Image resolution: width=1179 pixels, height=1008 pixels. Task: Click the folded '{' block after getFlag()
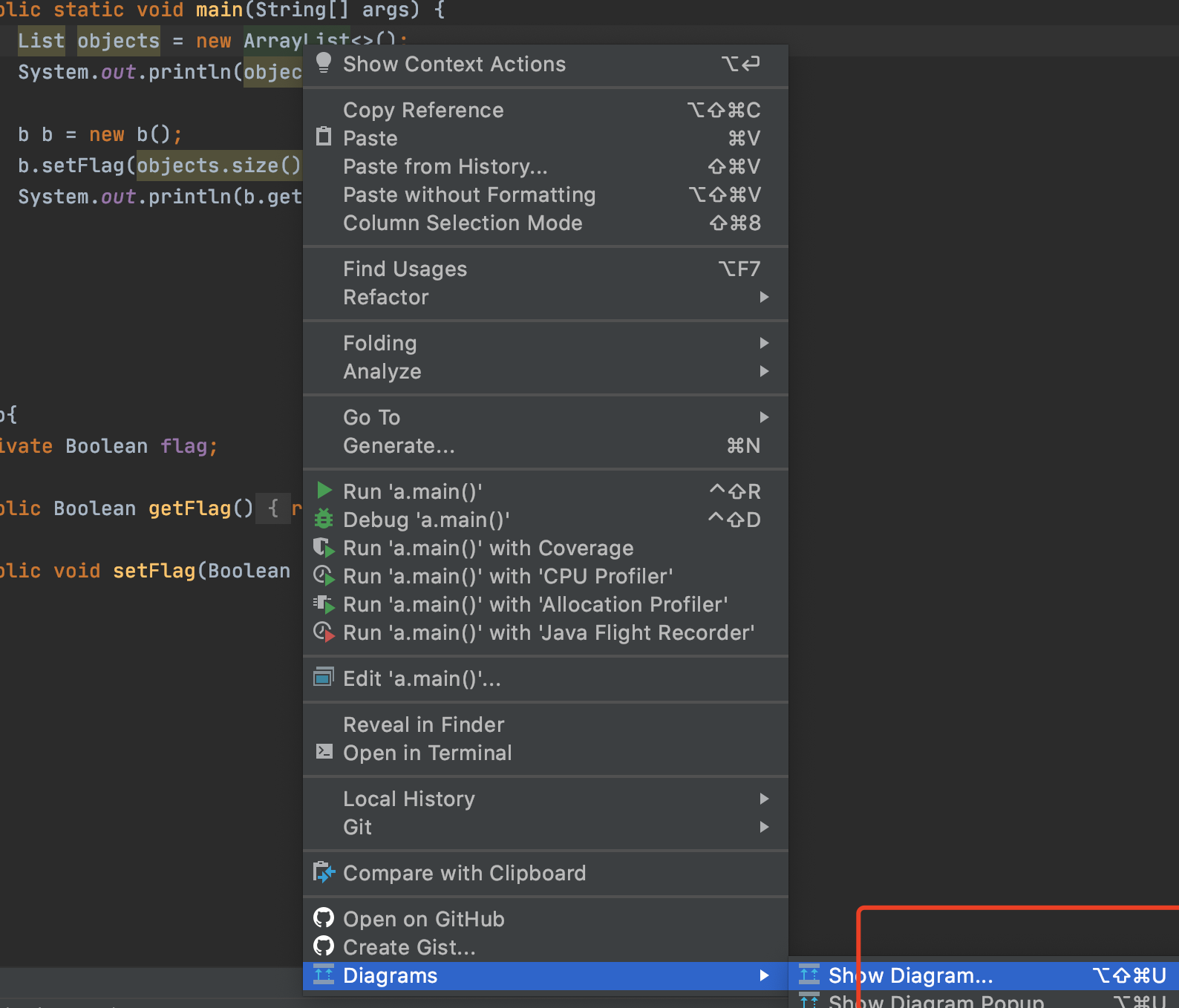273,508
